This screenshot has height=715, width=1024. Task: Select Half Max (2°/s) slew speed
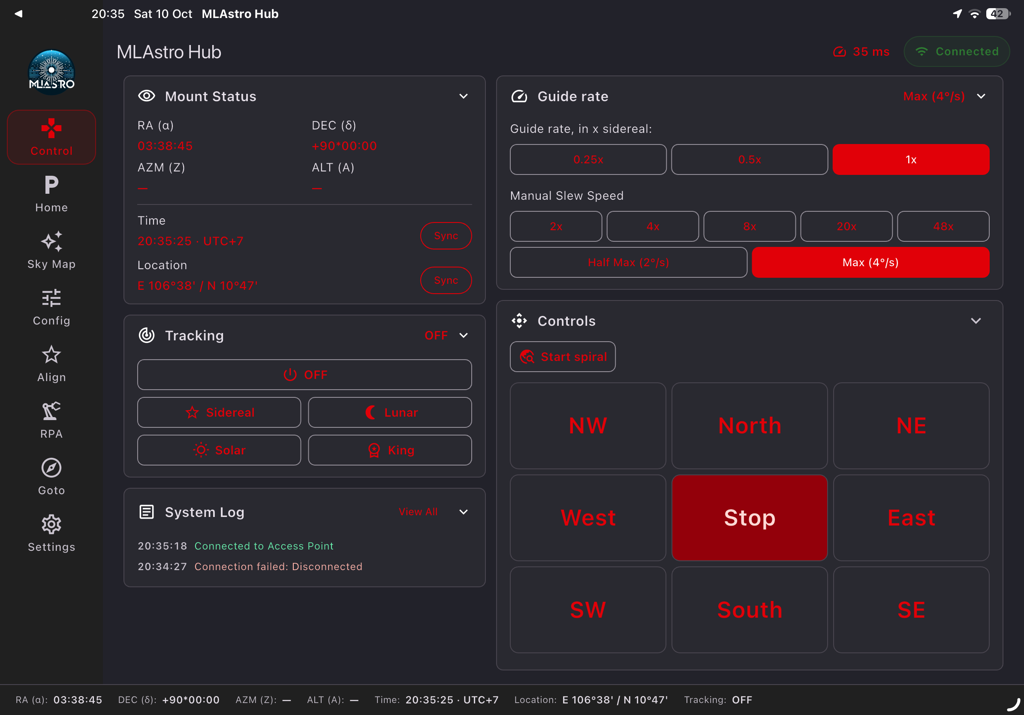[628, 262]
